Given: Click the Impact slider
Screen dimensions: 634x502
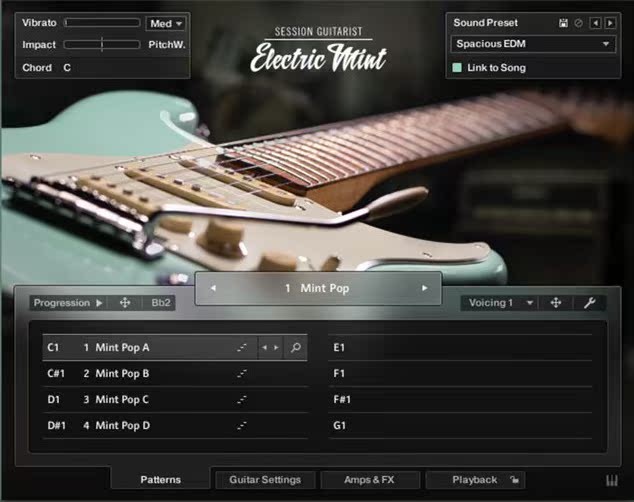Looking at the screenshot, I should tap(102, 45).
